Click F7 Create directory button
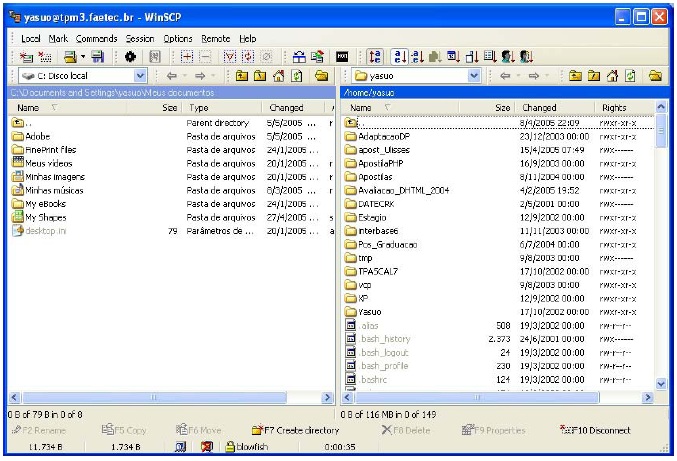Screen dimensions: 677x461 point(296,430)
